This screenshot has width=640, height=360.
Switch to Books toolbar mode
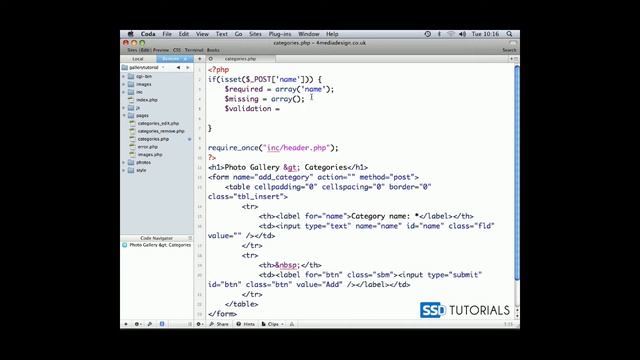click(213, 50)
